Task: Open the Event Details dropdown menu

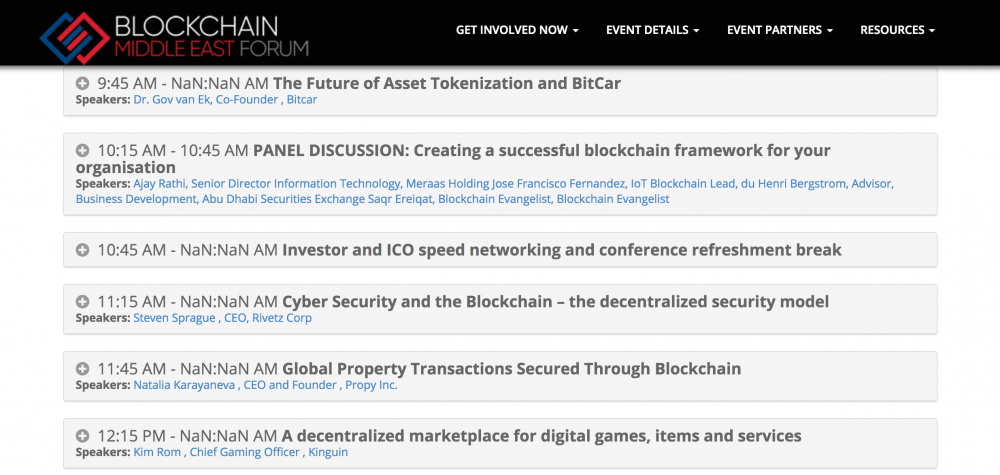Action: [x=652, y=30]
